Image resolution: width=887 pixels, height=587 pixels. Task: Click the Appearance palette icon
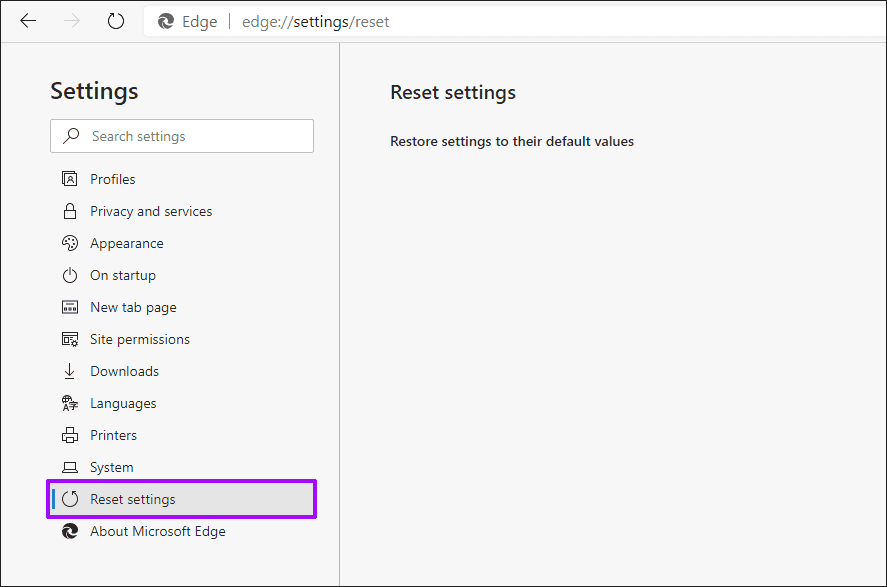coord(70,243)
